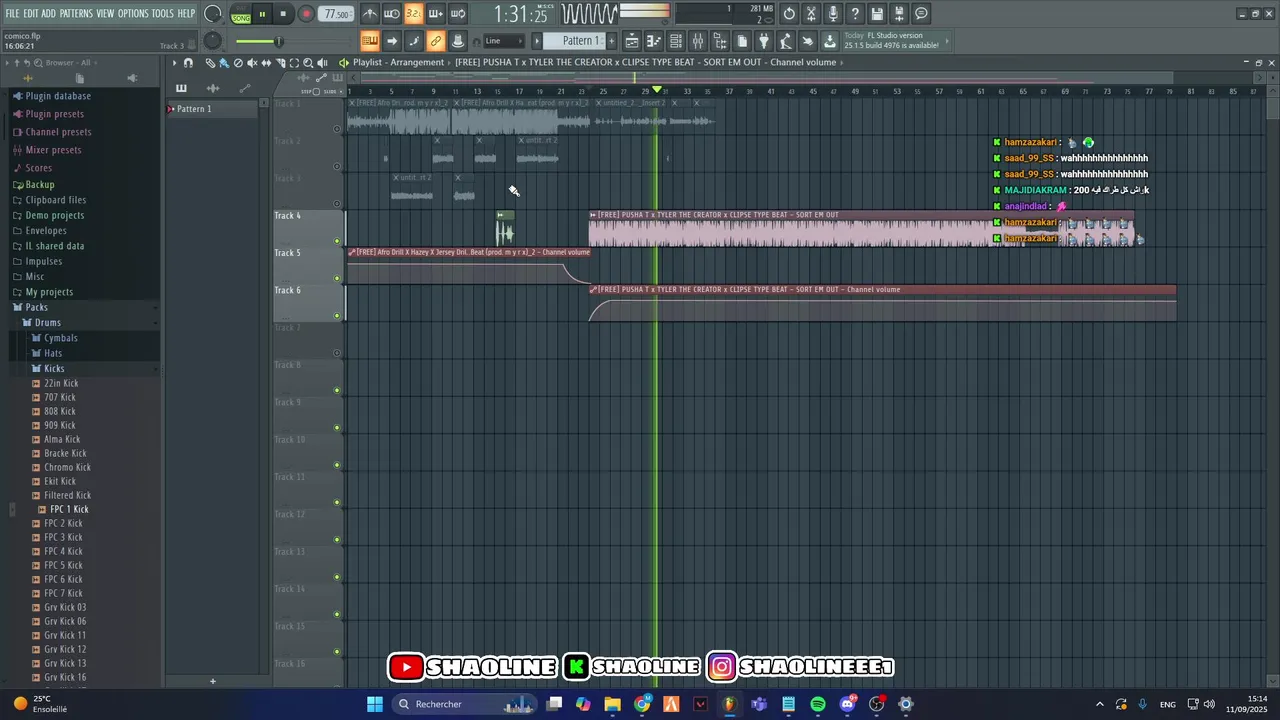The height and width of the screenshot is (720, 1280).
Task: Enable wait for input to start playing
Action: 392,14
